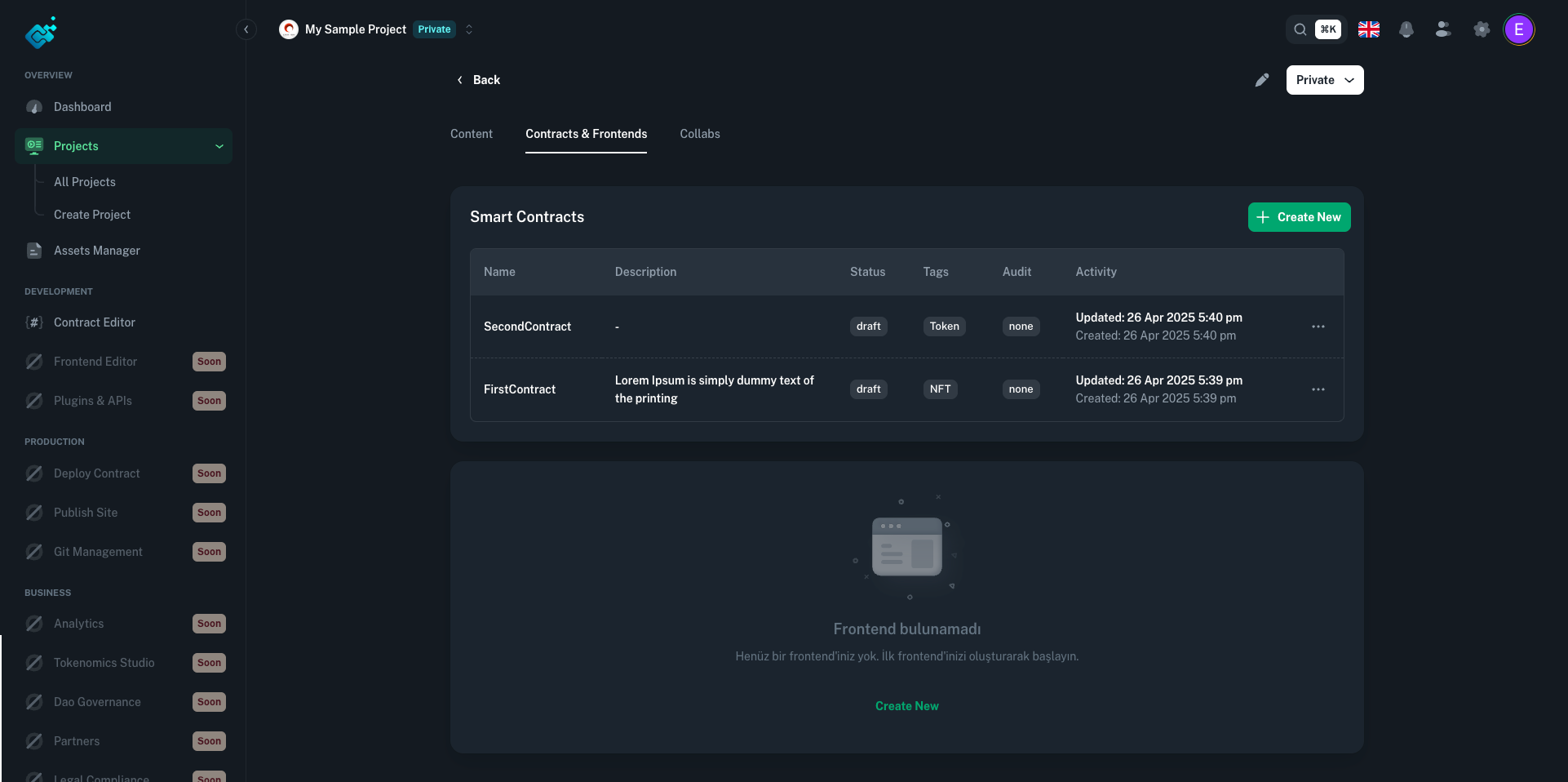Open Contract Editor
Image resolution: width=1568 pixels, height=782 pixels.
point(95,322)
